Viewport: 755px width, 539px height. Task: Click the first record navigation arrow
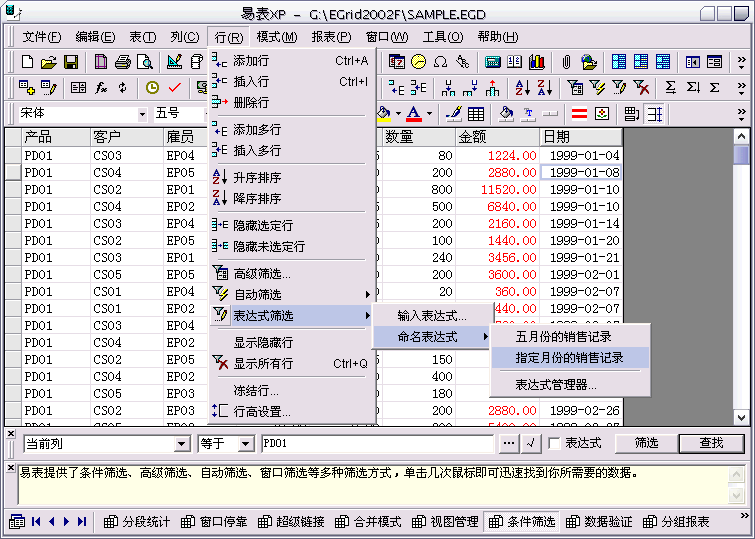pyautogui.click(x=36, y=521)
